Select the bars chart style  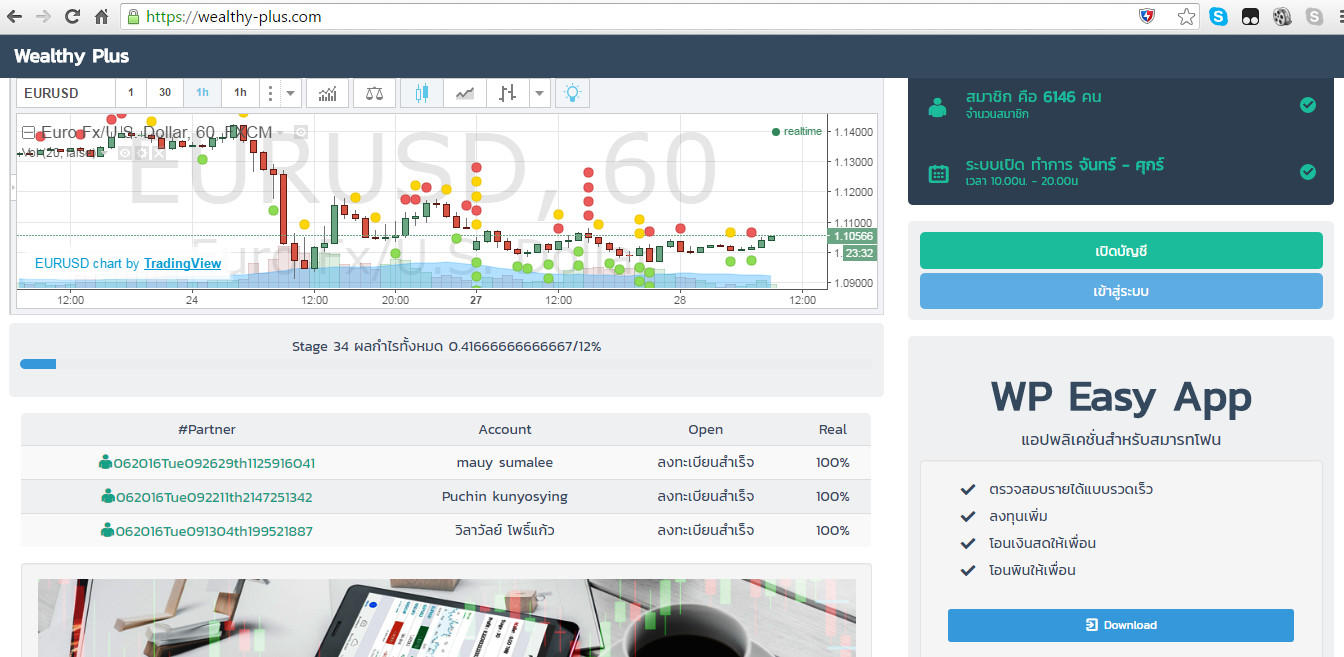pyautogui.click(x=508, y=93)
